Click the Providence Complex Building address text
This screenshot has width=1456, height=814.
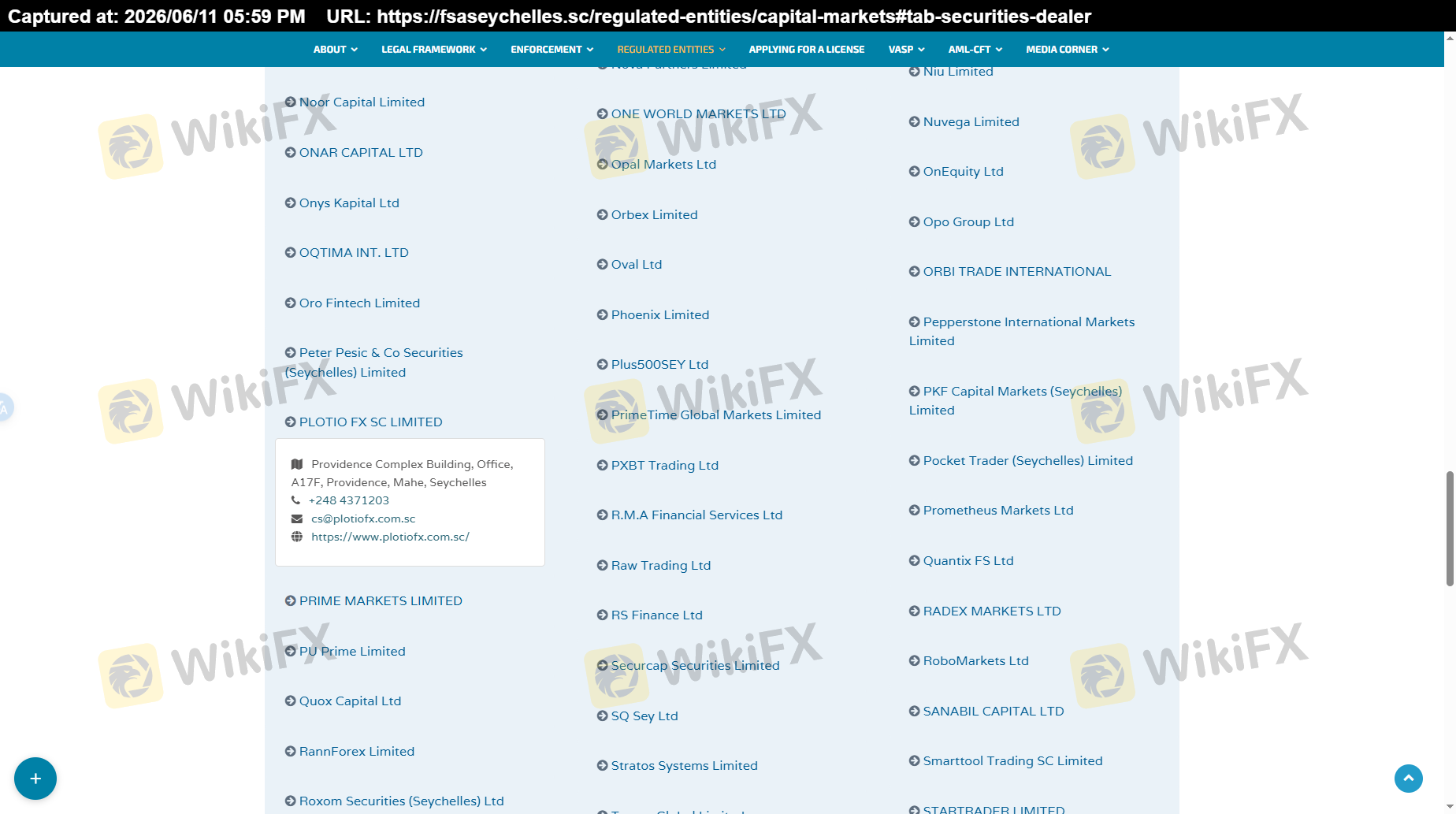pyautogui.click(x=403, y=474)
